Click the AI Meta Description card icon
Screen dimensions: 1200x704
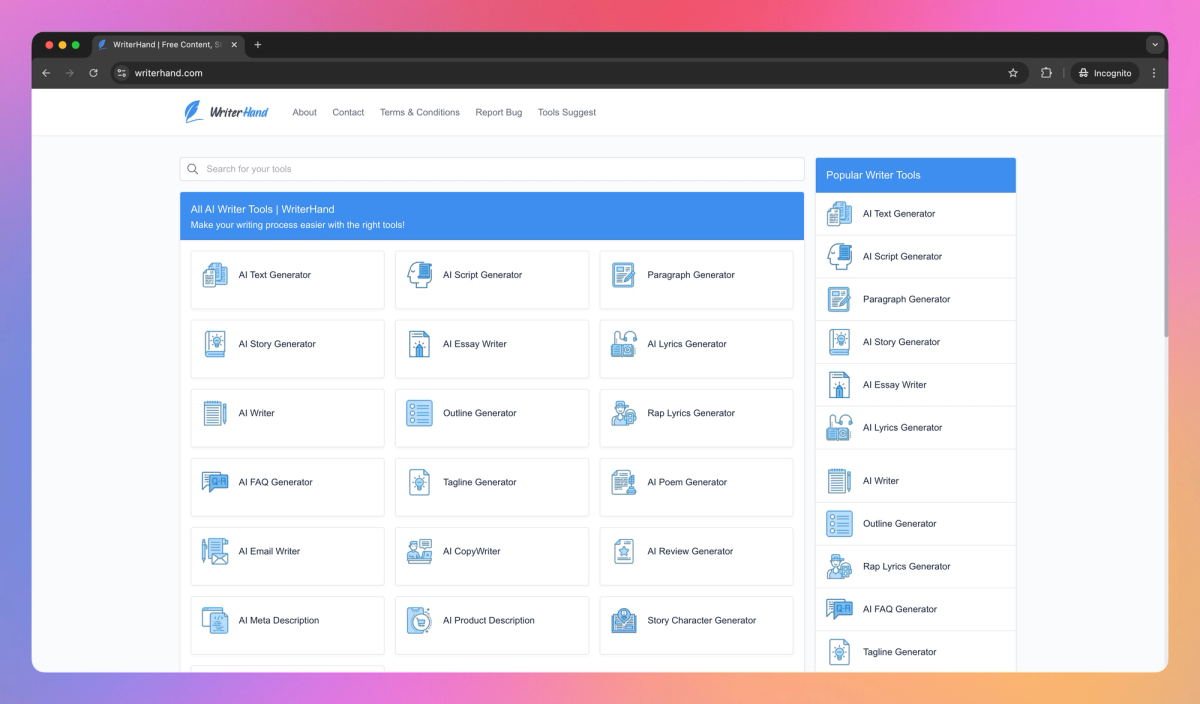(215, 620)
